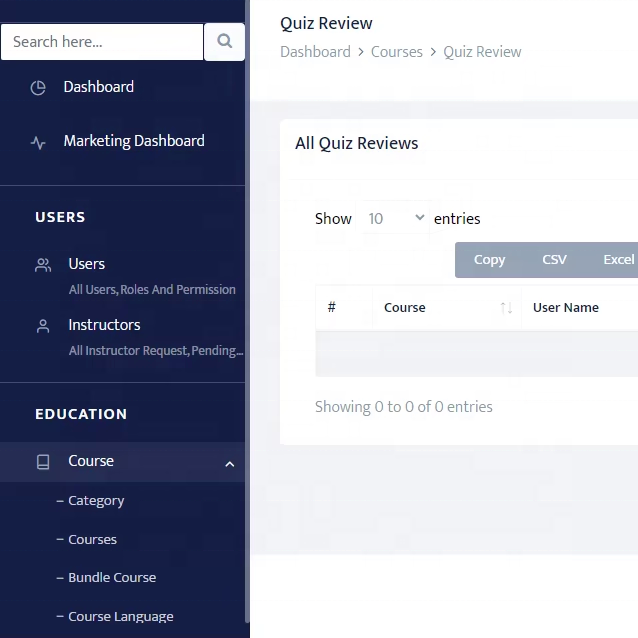638x638 pixels.
Task: Click the Instructors person icon
Action: 43,326
